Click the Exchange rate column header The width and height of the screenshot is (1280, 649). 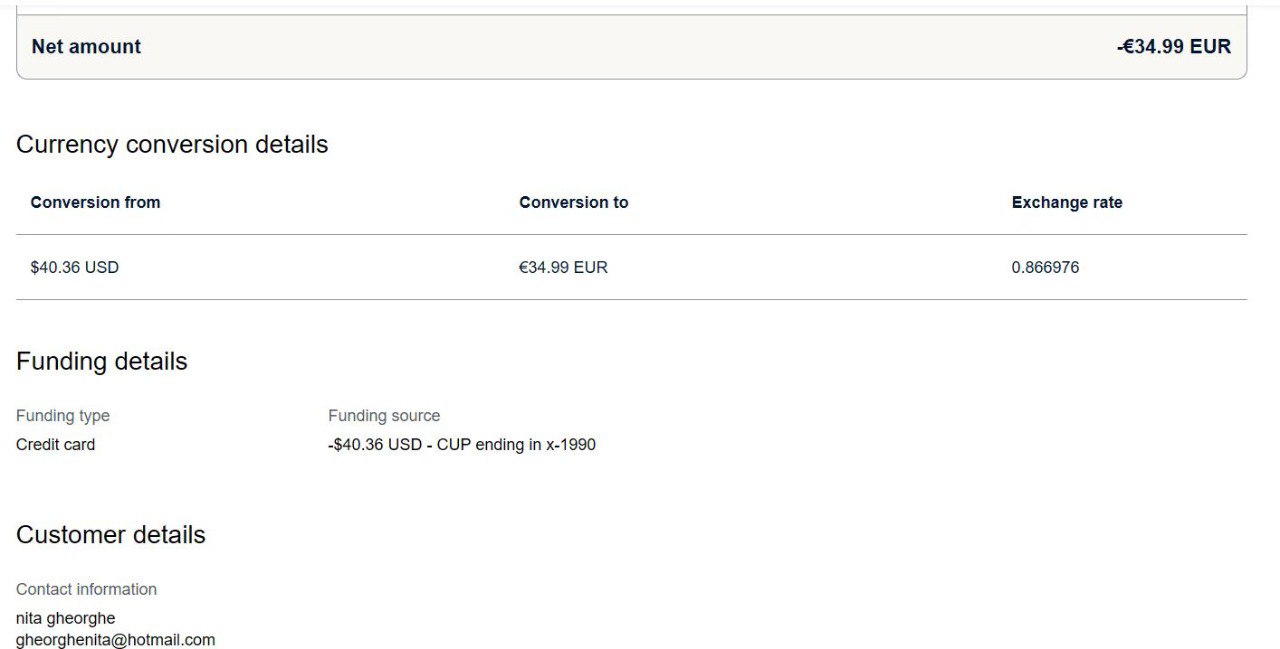point(1066,203)
